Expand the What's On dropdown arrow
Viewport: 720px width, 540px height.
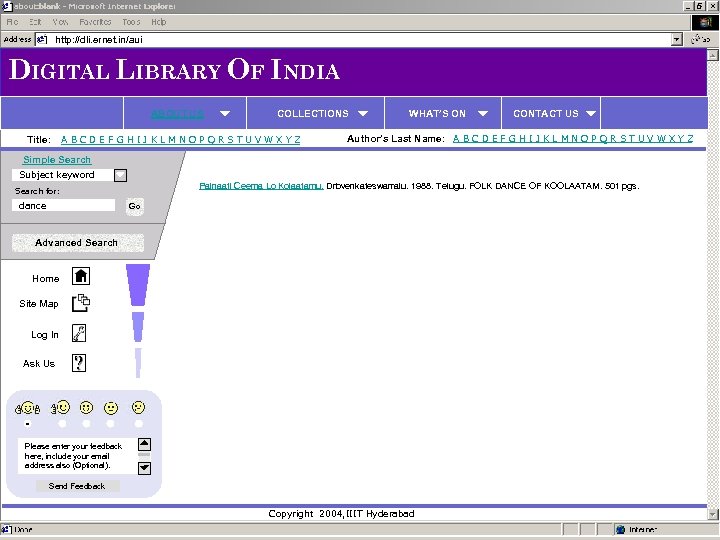(x=483, y=113)
